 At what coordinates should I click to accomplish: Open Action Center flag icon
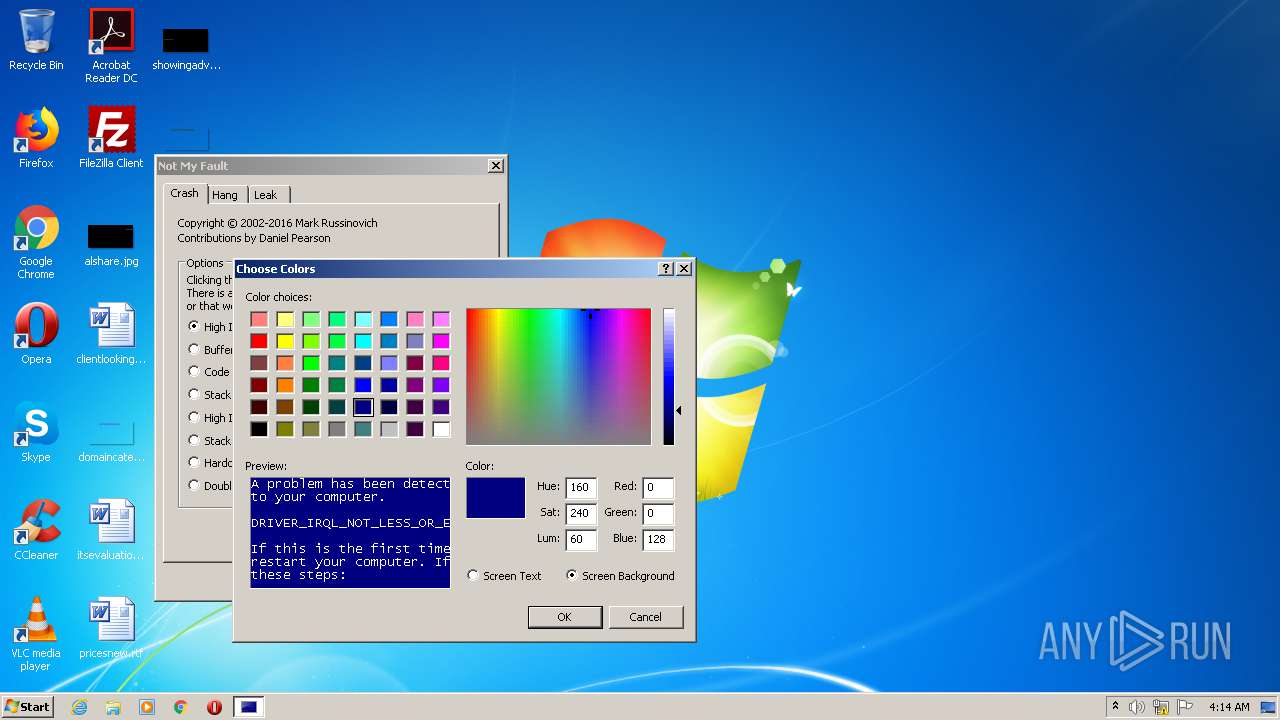(x=1184, y=707)
